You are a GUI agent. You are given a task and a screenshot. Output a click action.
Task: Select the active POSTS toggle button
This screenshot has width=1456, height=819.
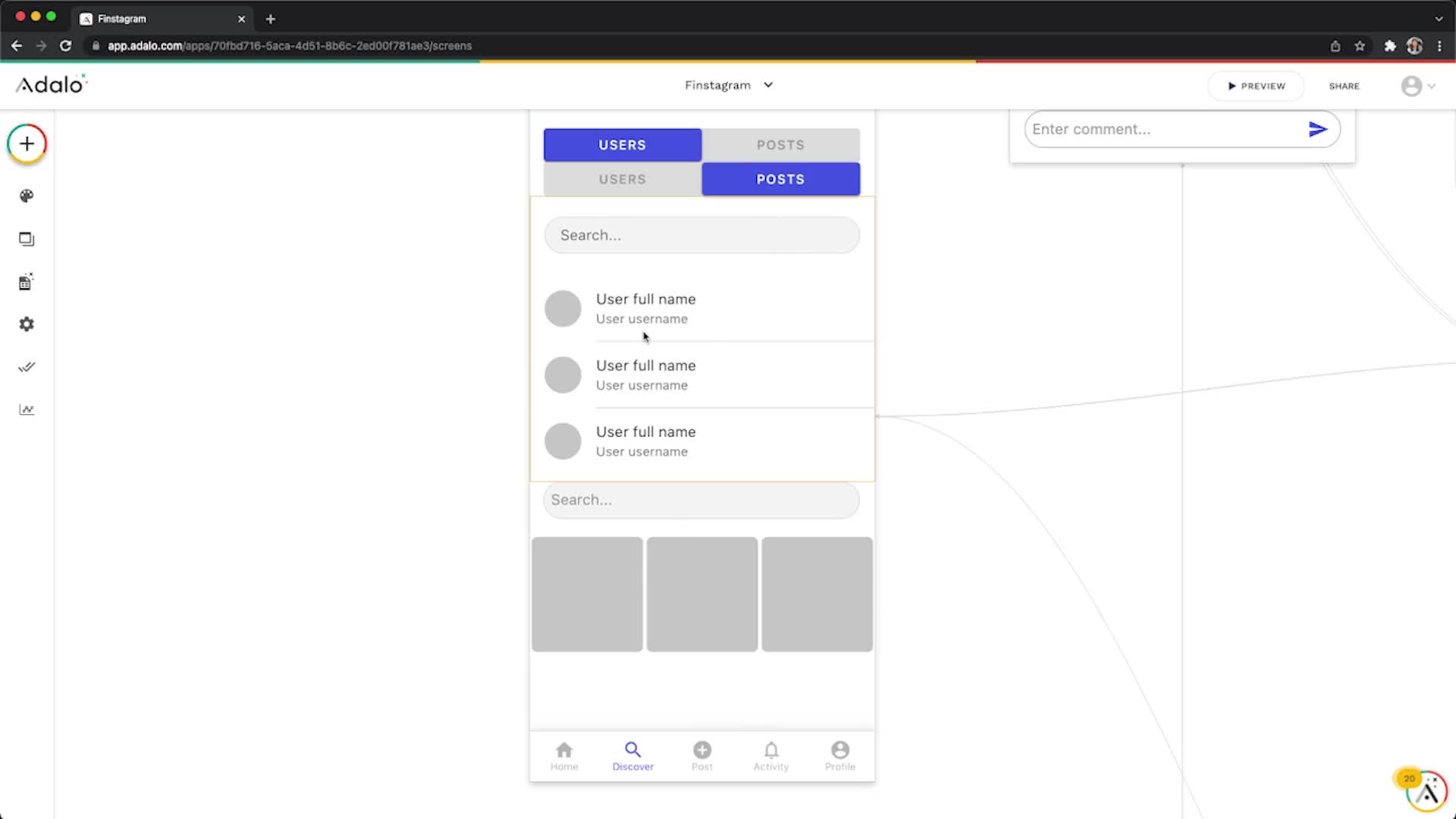pyautogui.click(x=780, y=180)
